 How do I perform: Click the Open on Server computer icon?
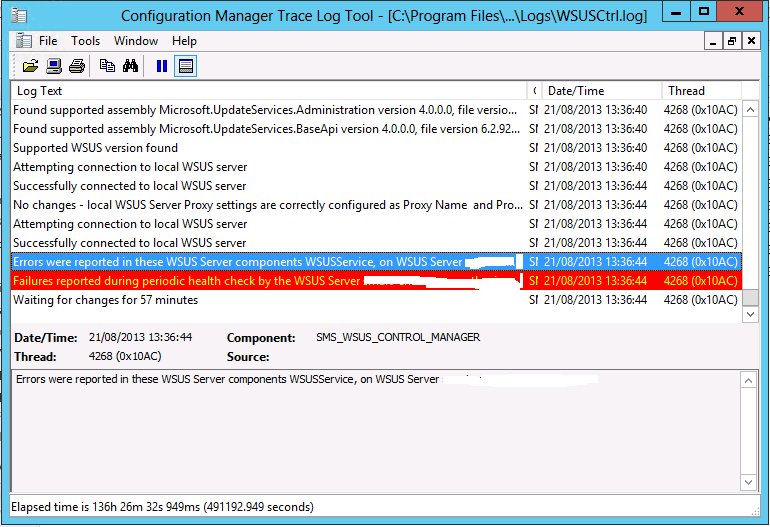tap(54, 66)
